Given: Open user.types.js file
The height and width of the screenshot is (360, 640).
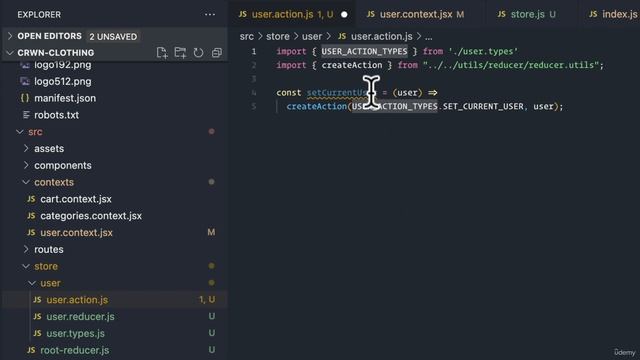Looking at the screenshot, I should [x=76, y=333].
